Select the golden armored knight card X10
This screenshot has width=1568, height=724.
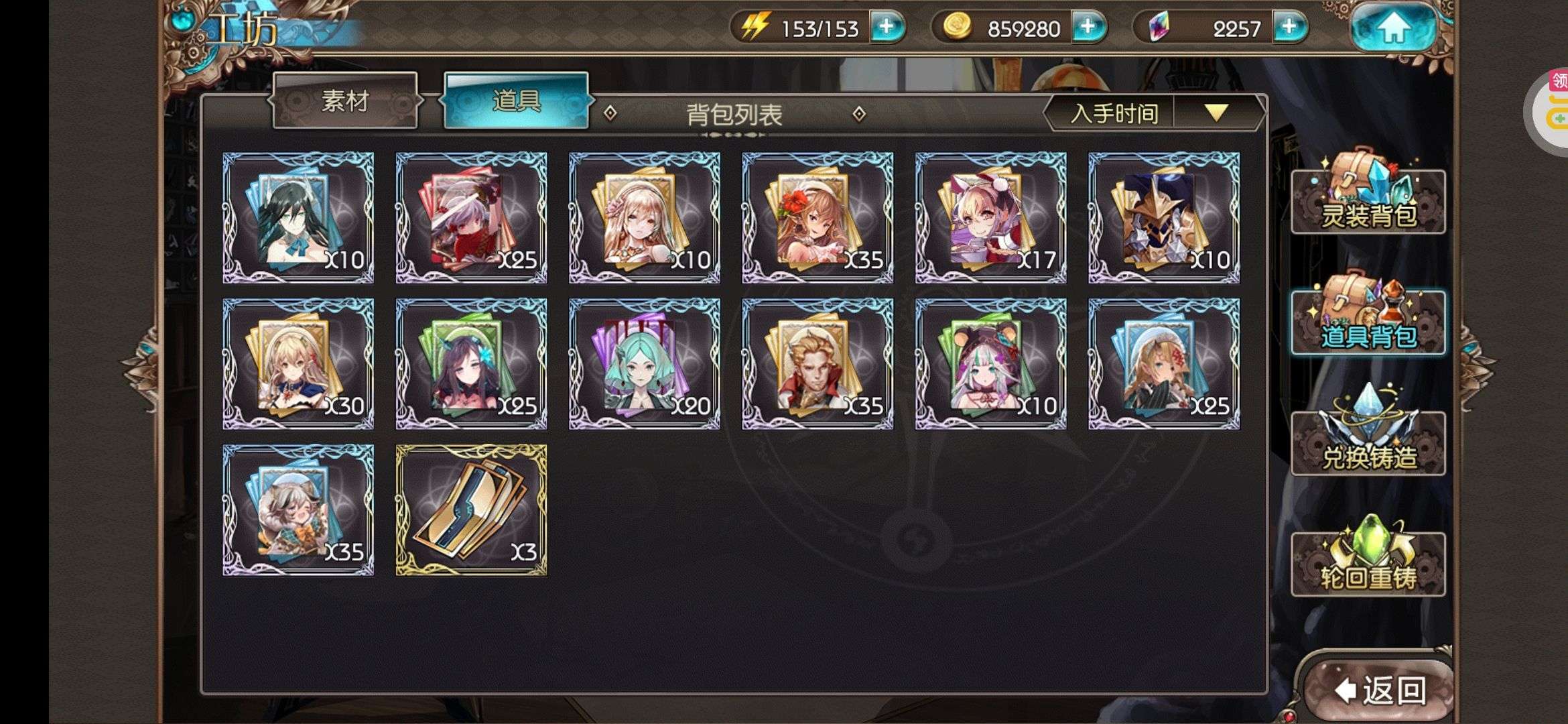click(x=1164, y=218)
